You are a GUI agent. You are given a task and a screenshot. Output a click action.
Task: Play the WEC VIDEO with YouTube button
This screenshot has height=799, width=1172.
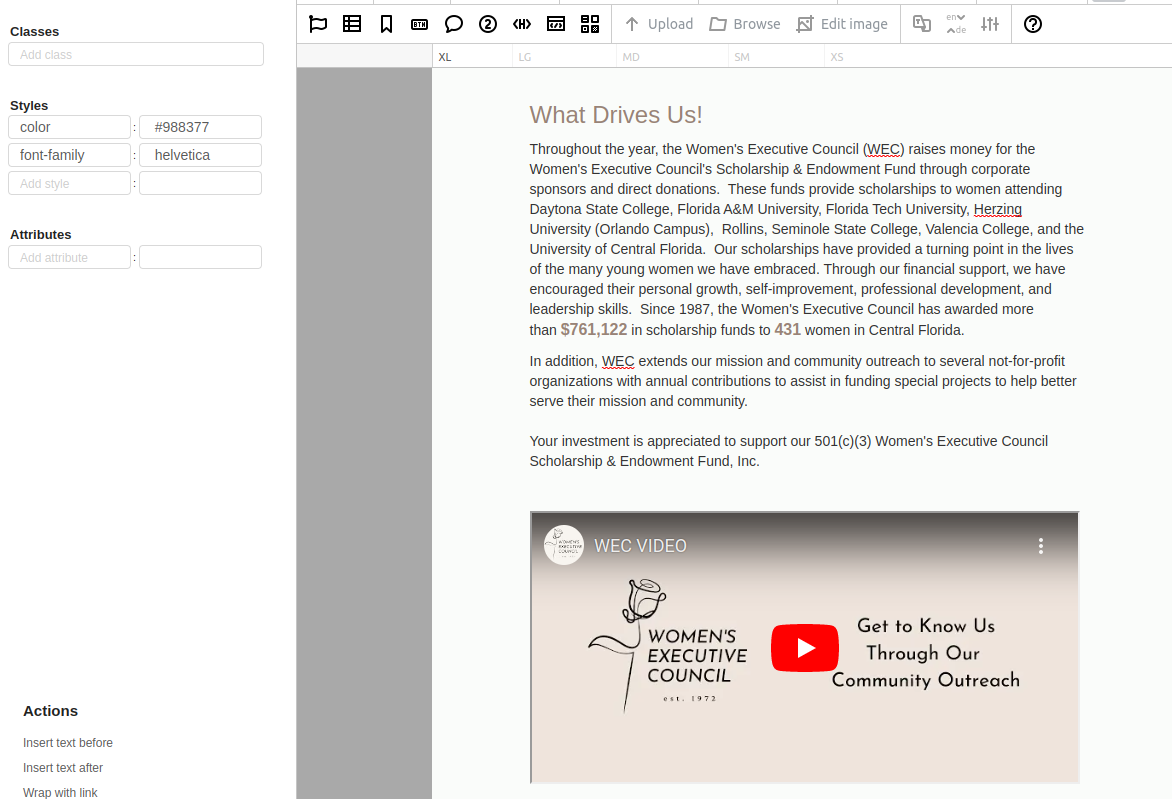(805, 648)
